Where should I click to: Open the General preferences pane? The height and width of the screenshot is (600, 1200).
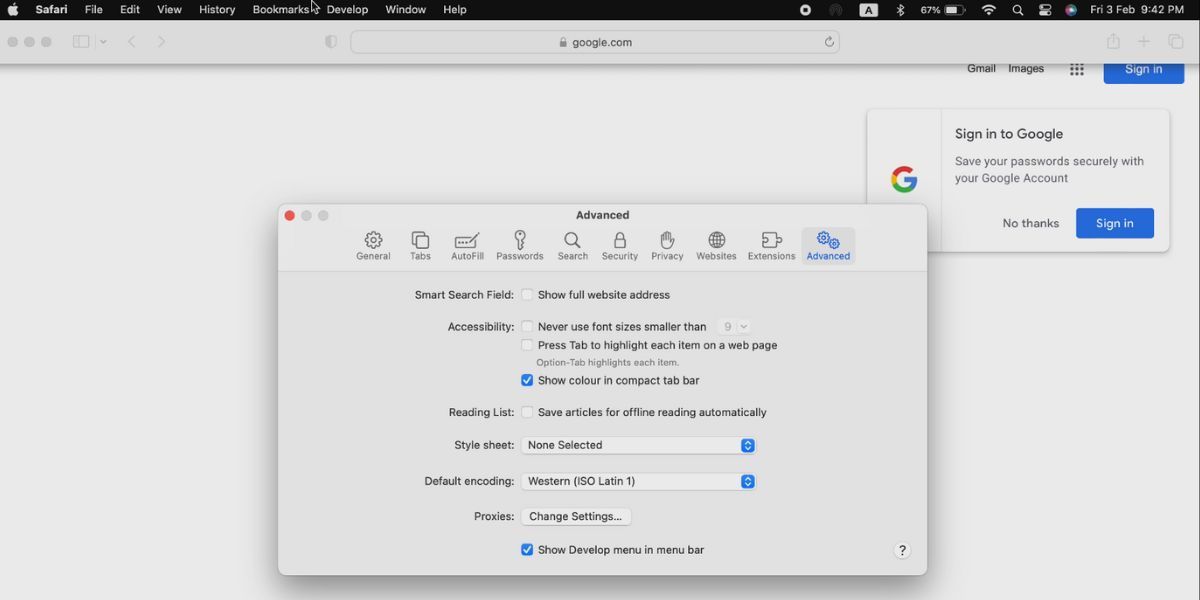(x=373, y=246)
